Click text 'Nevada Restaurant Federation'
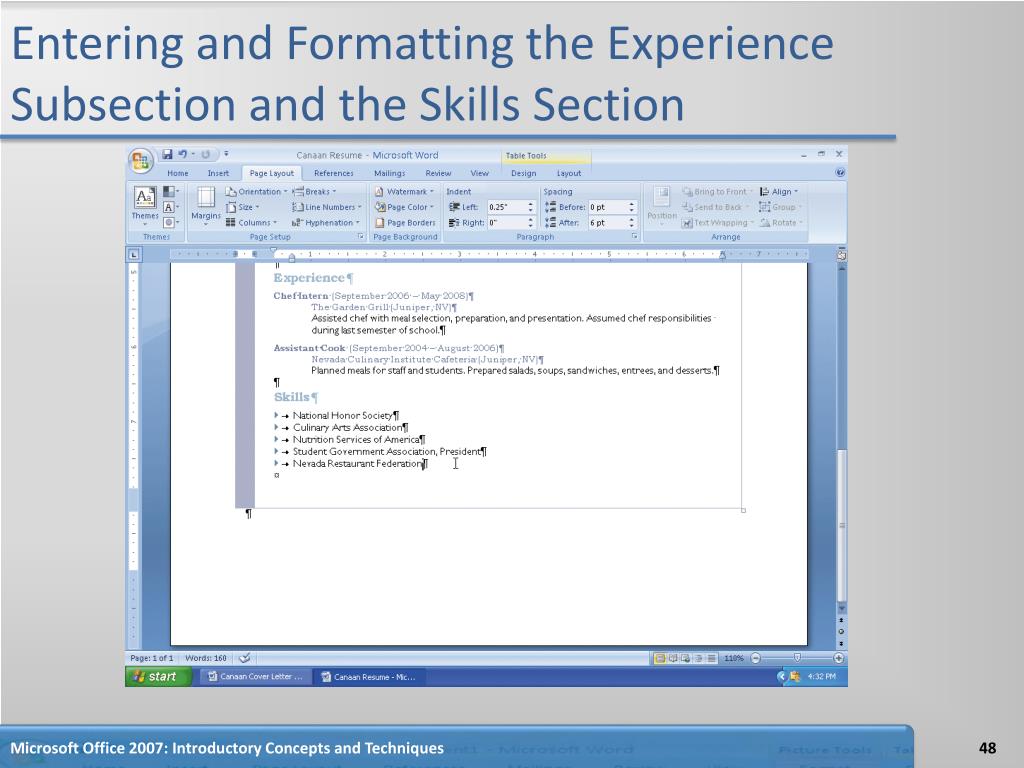1024x768 pixels. click(358, 464)
